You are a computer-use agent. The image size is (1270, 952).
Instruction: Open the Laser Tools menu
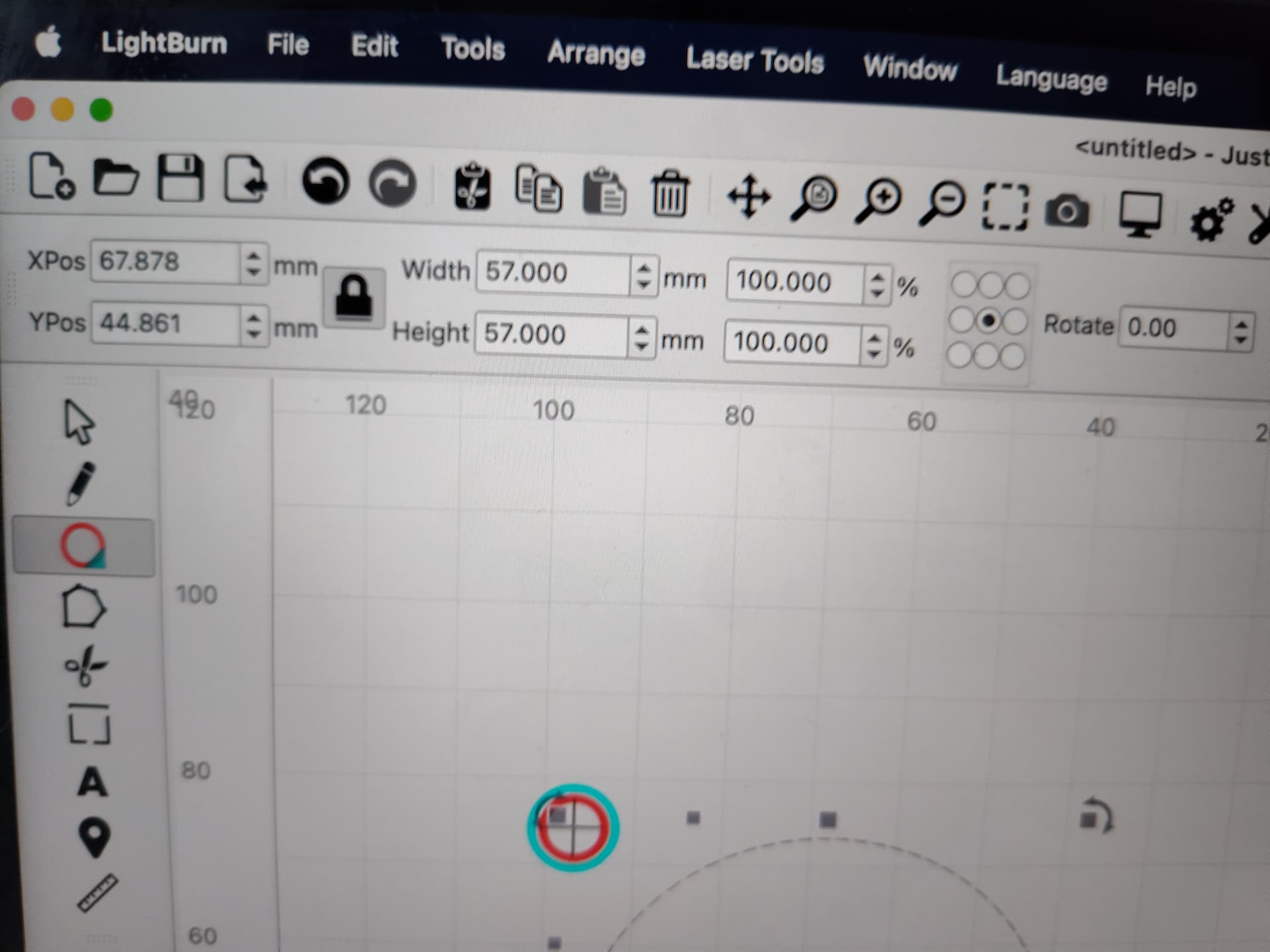pyautogui.click(x=754, y=61)
